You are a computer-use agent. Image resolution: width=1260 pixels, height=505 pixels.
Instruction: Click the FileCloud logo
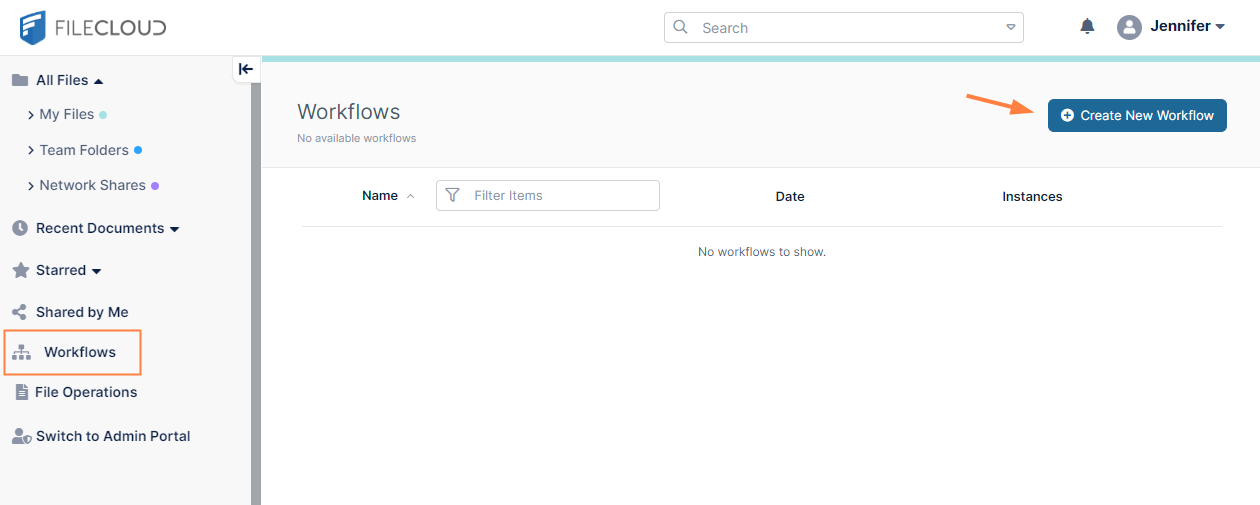point(93,28)
